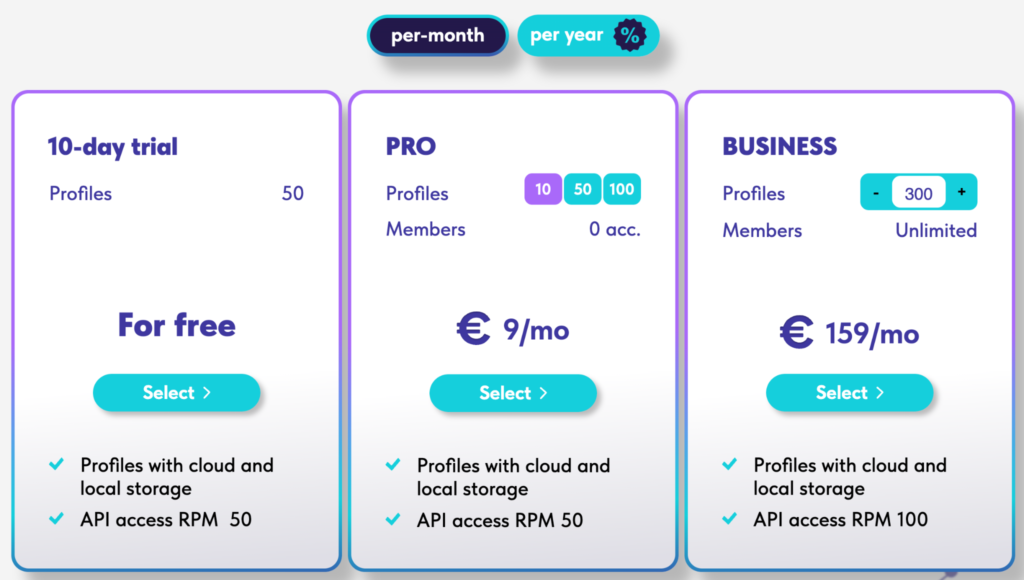Screen dimensions: 1024x580
Task: Decrease BUSINESS profiles with minus button
Action: [x=876, y=193]
